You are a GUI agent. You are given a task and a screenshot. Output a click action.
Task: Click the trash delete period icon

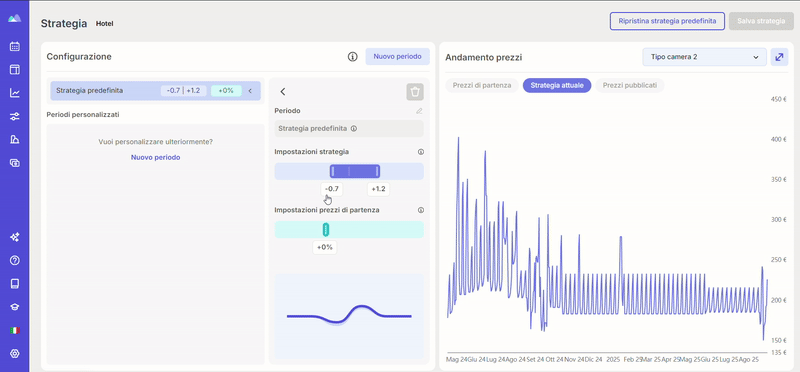[415, 92]
